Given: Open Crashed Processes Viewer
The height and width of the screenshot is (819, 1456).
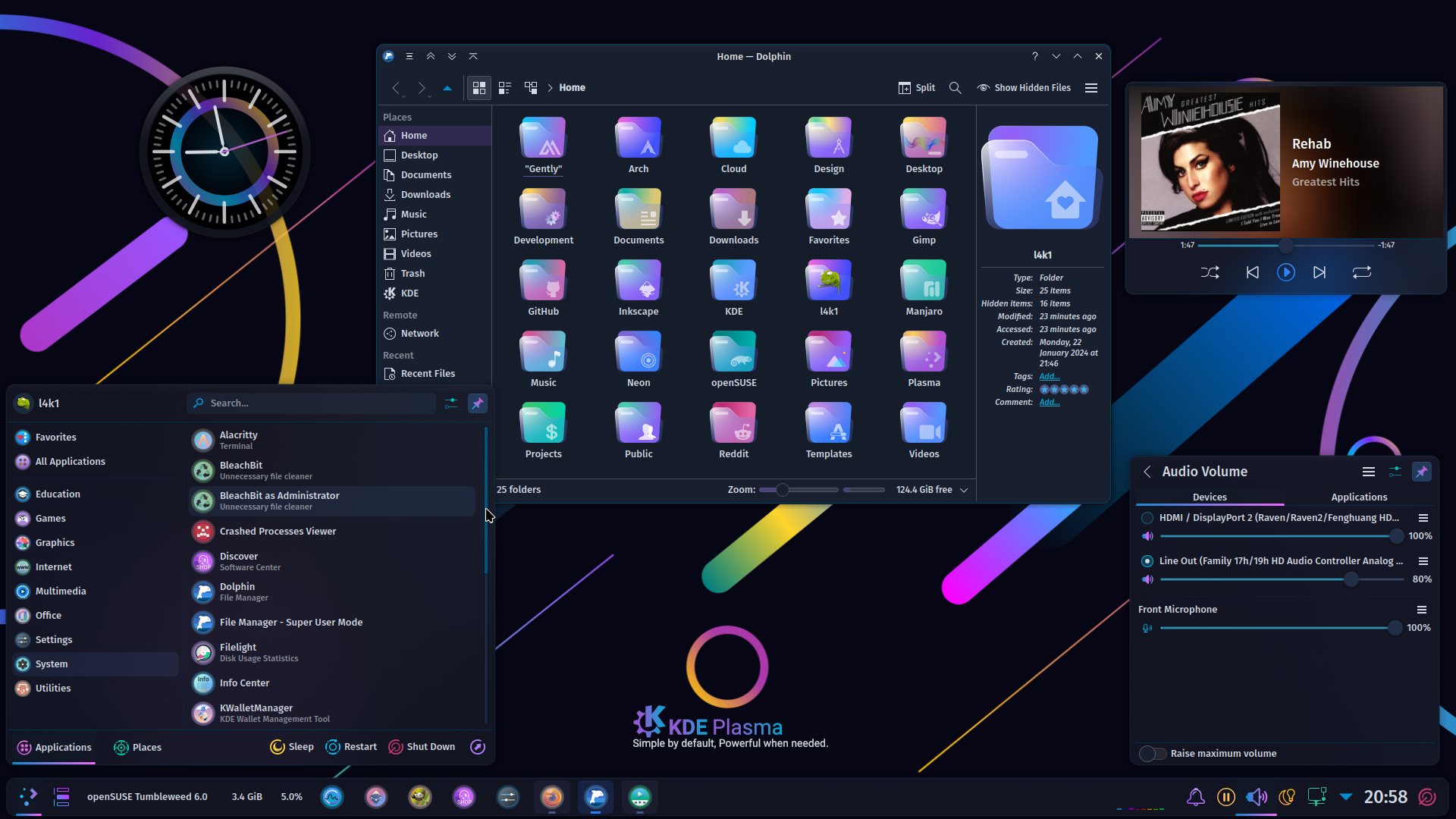Looking at the screenshot, I should (x=332, y=531).
